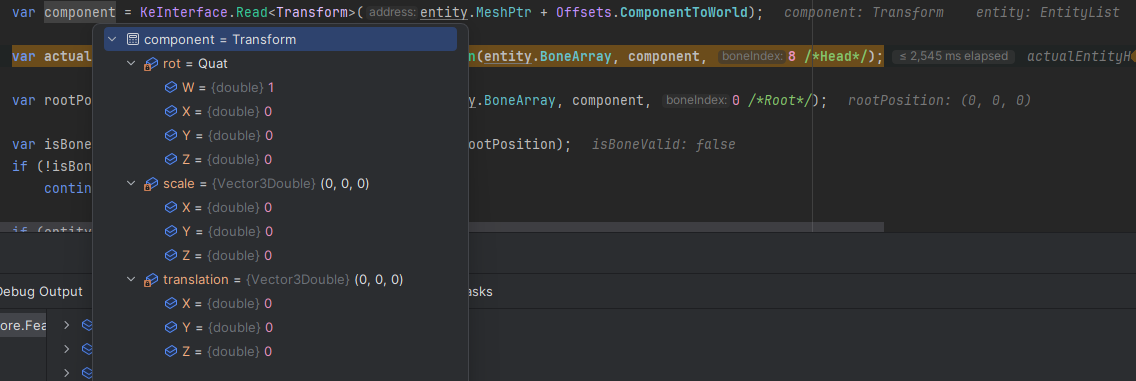Click the field icon of rot W
The width and height of the screenshot is (1136, 381).
pyautogui.click(x=171, y=88)
